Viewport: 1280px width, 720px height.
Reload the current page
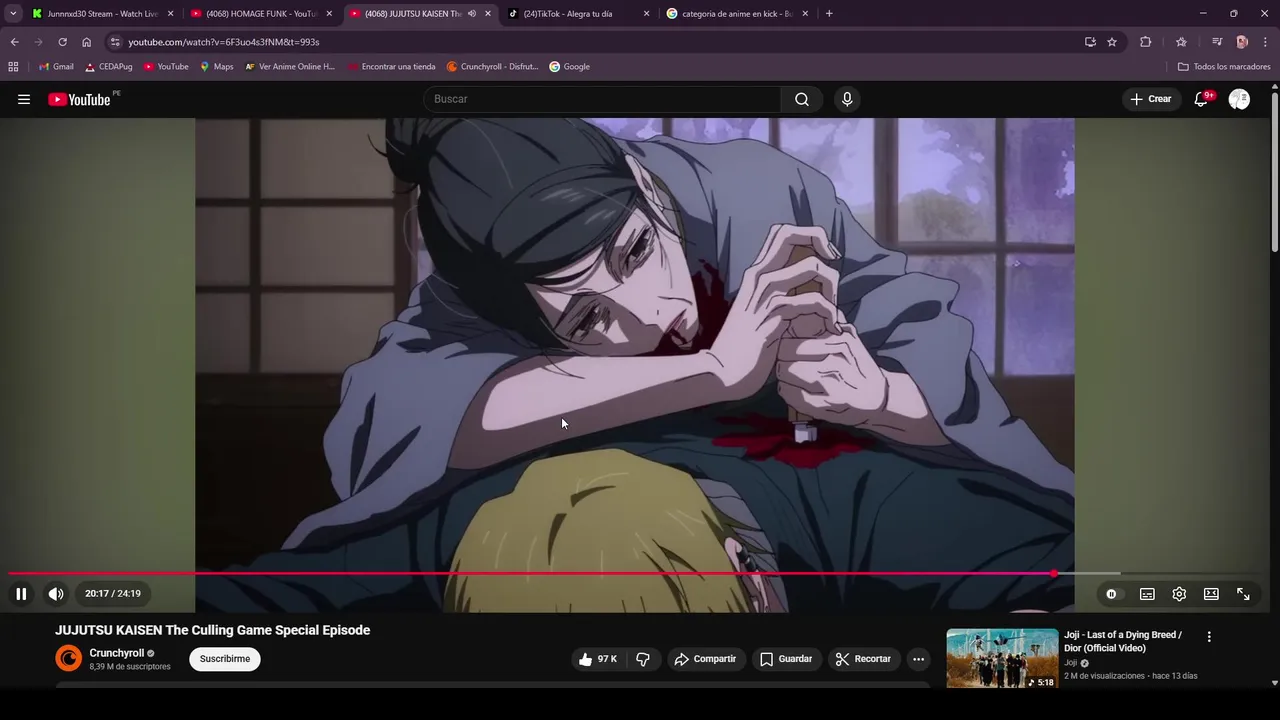(x=62, y=42)
